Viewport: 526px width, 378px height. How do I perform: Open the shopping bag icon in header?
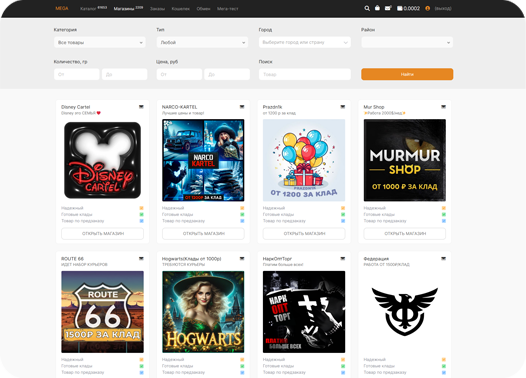pyautogui.click(x=377, y=8)
